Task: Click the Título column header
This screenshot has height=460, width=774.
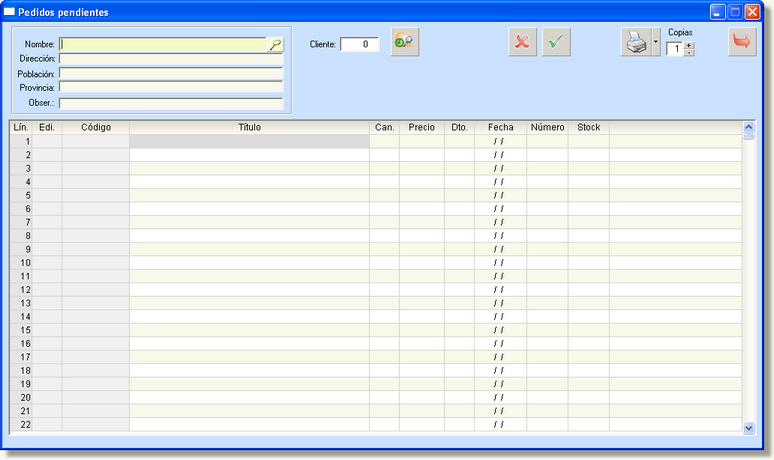Action: point(249,127)
